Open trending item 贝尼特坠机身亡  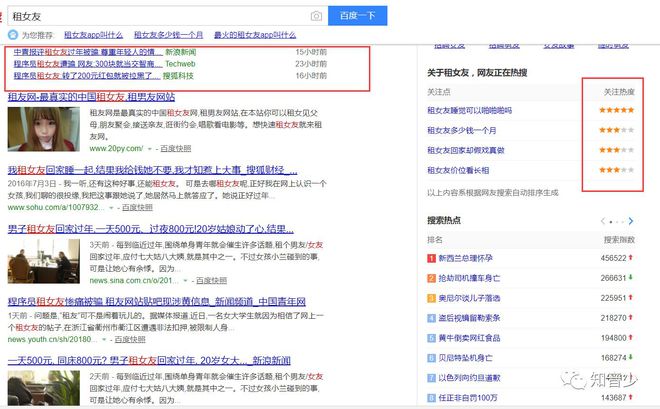point(465,358)
